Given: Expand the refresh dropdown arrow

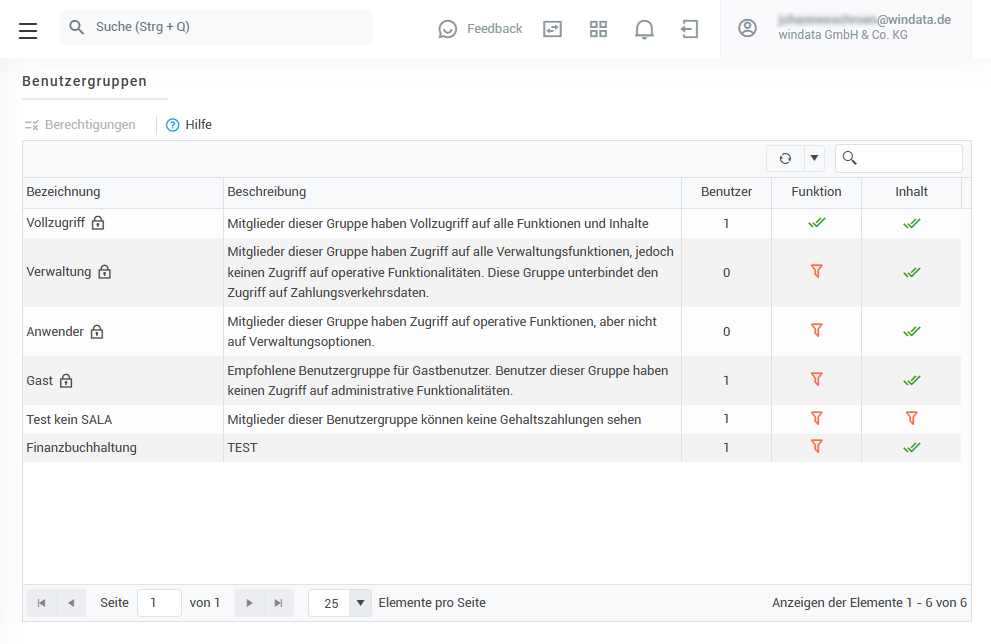Looking at the screenshot, I should [x=814, y=158].
